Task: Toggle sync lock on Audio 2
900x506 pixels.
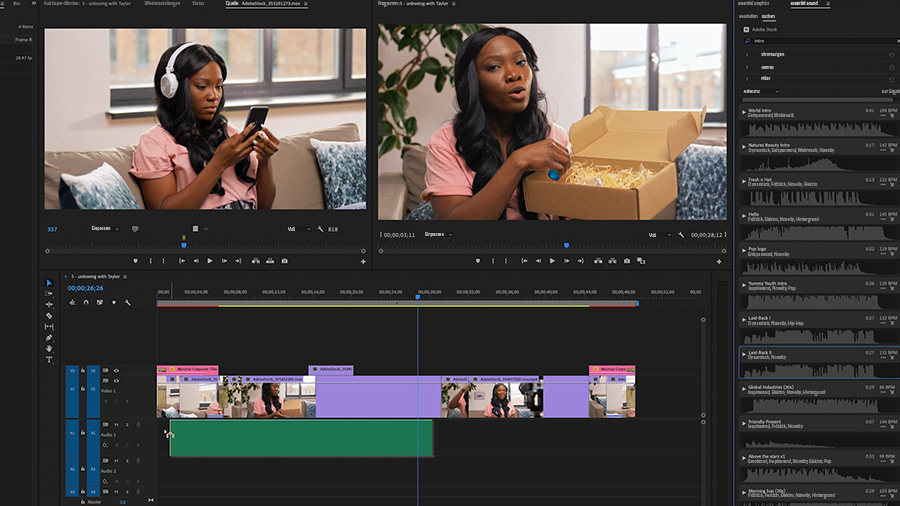Action: pyautogui.click(x=106, y=461)
